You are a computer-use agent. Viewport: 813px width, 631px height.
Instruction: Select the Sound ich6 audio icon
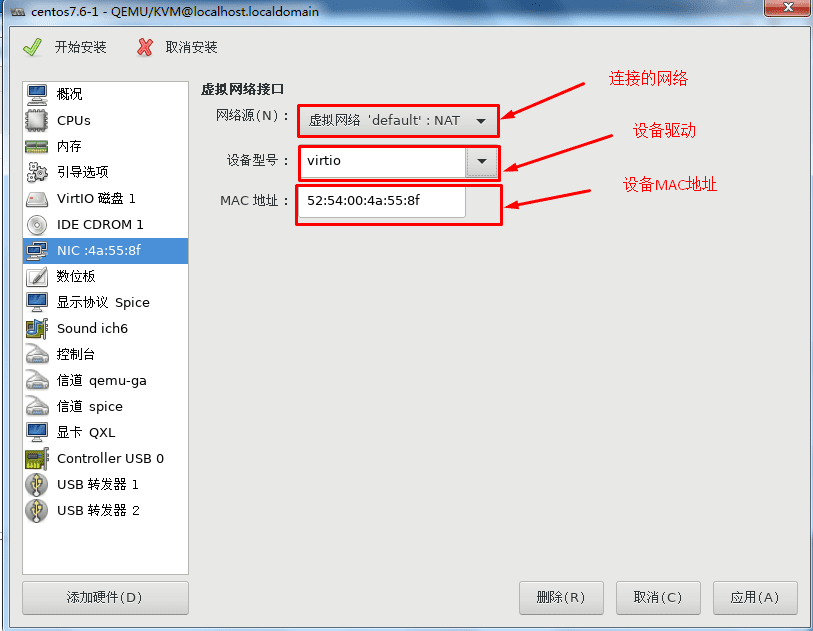[x=37, y=328]
